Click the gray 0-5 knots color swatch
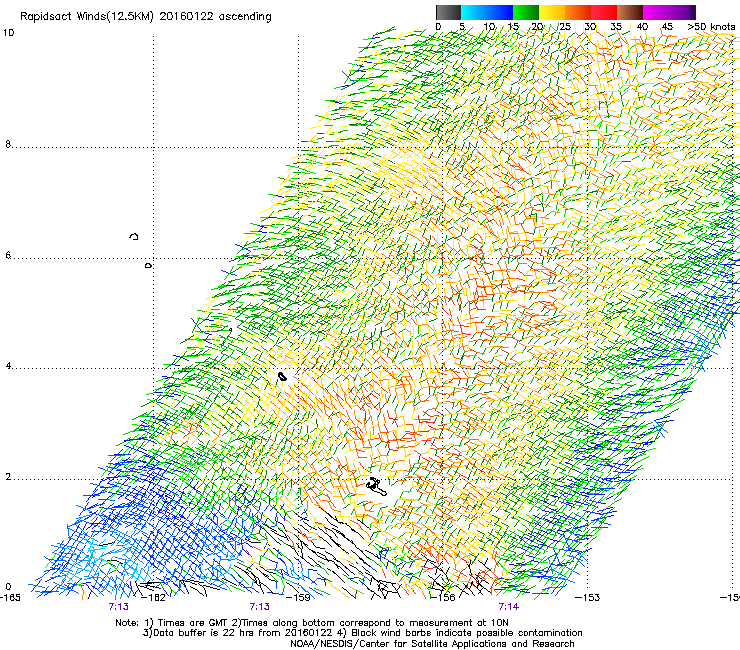The height and width of the screenshot is (650, 740). click(448, 12)
